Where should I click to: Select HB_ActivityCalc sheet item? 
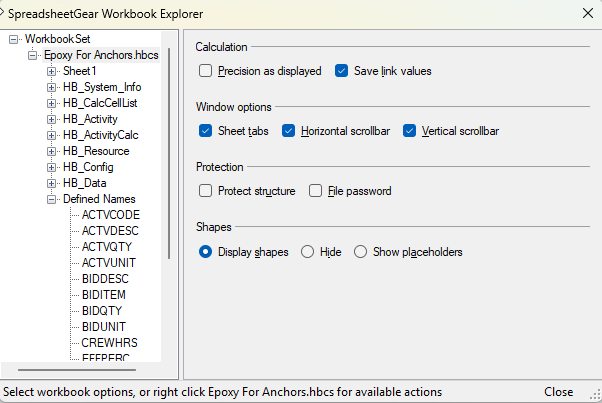point(101,135)
